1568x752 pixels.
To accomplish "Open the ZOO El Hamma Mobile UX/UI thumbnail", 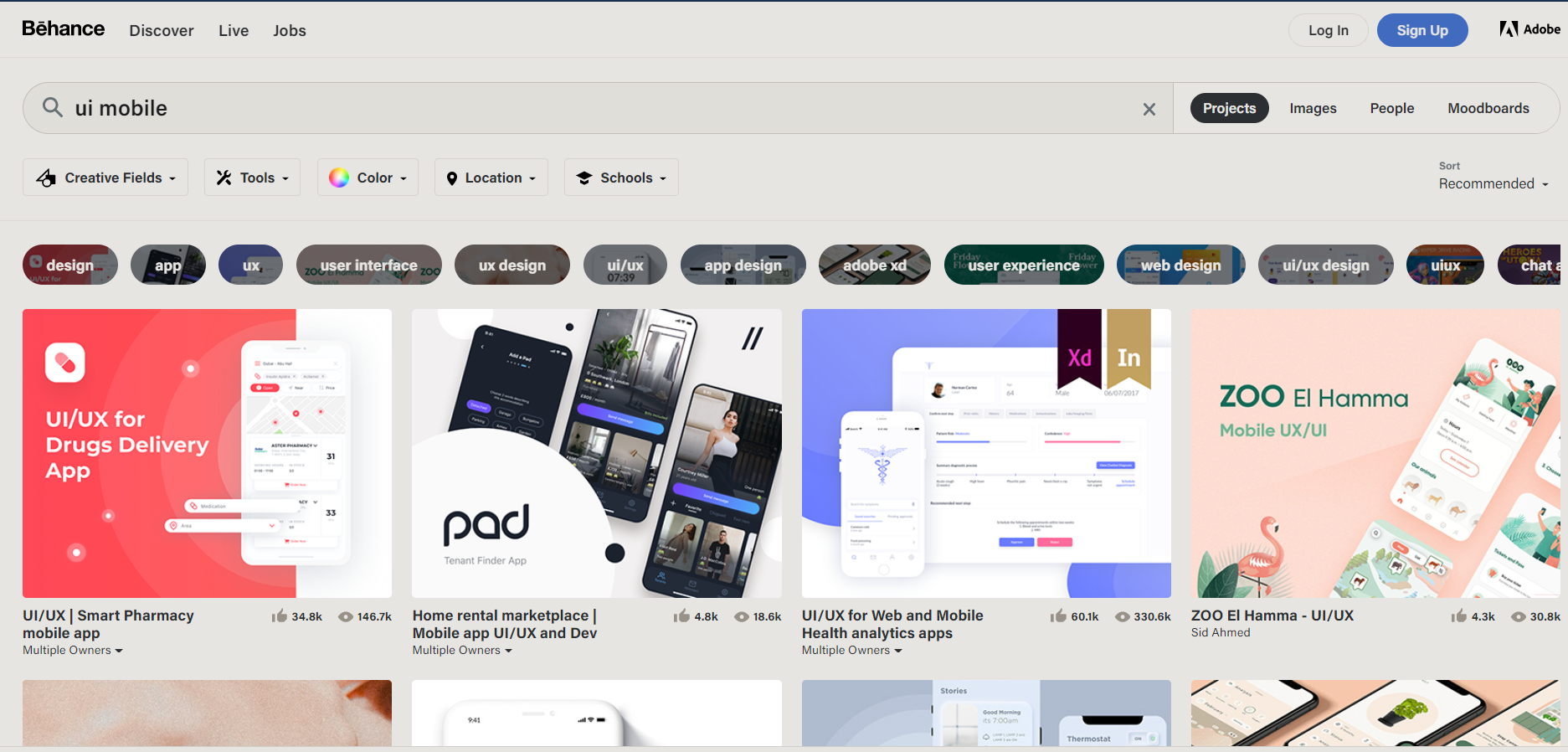I will (1375, 453).
